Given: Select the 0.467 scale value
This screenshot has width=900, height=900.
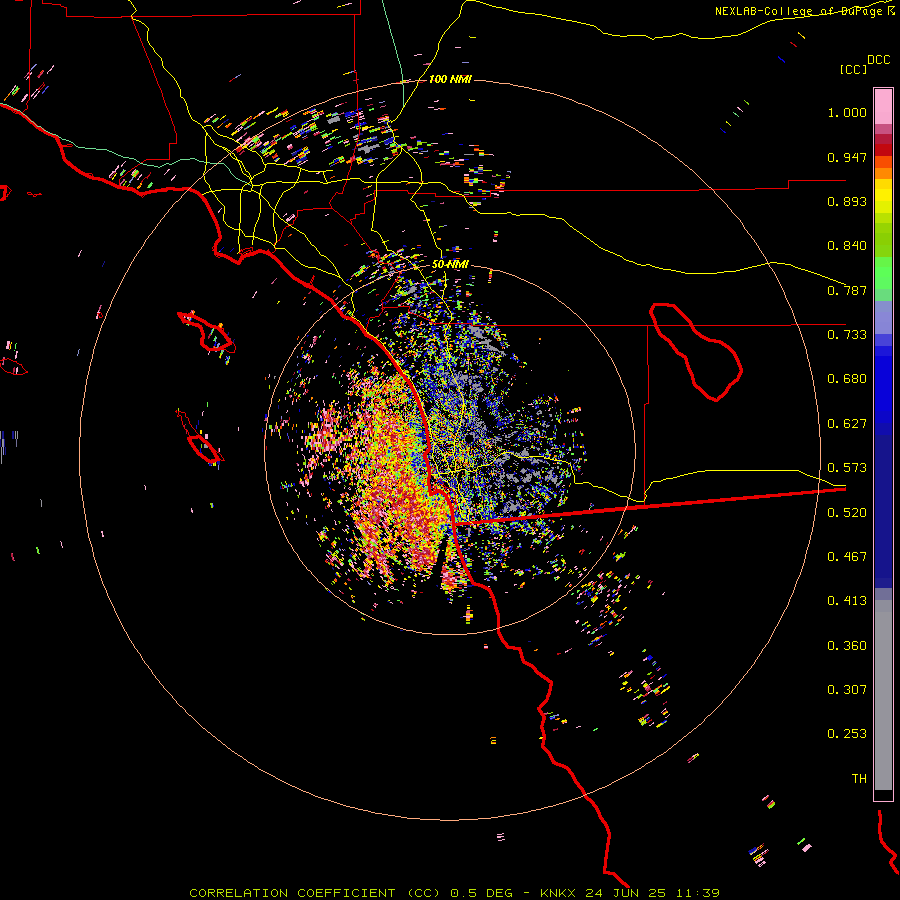Looking at the screenshot, I should coord(847,557).
